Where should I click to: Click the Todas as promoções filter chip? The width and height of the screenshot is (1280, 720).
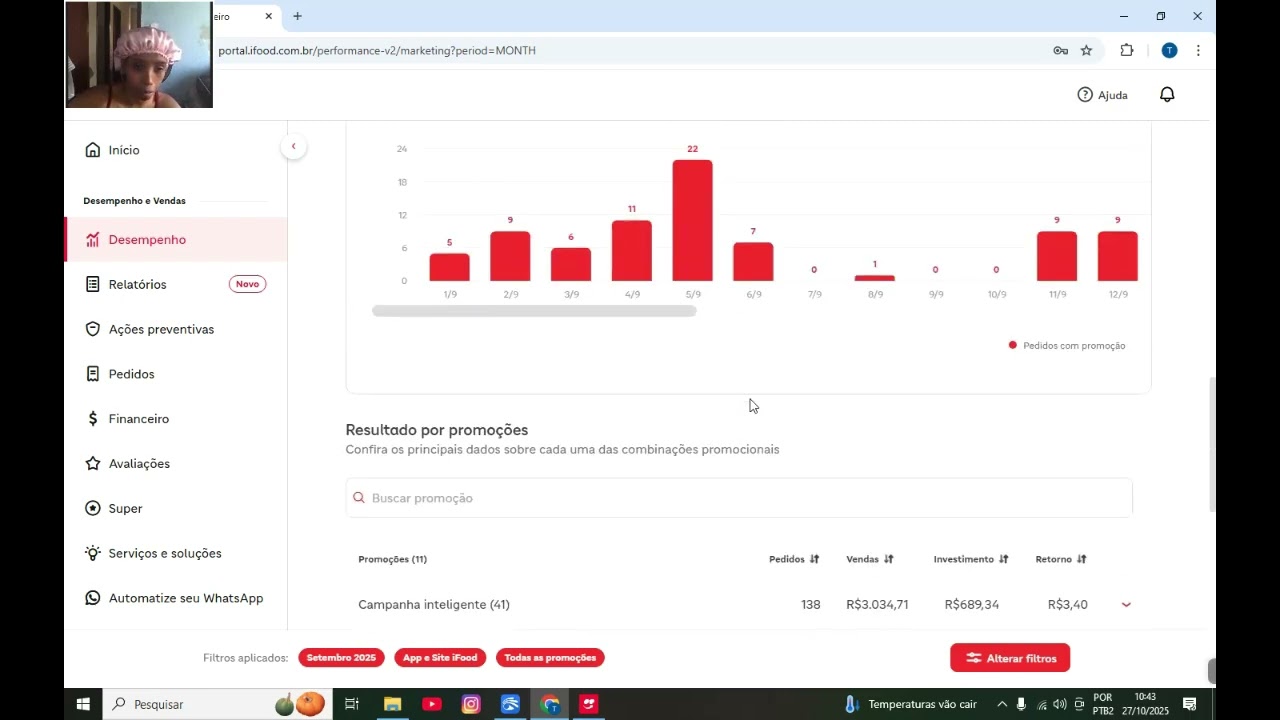pyautogui.click(x=550, y=658)
